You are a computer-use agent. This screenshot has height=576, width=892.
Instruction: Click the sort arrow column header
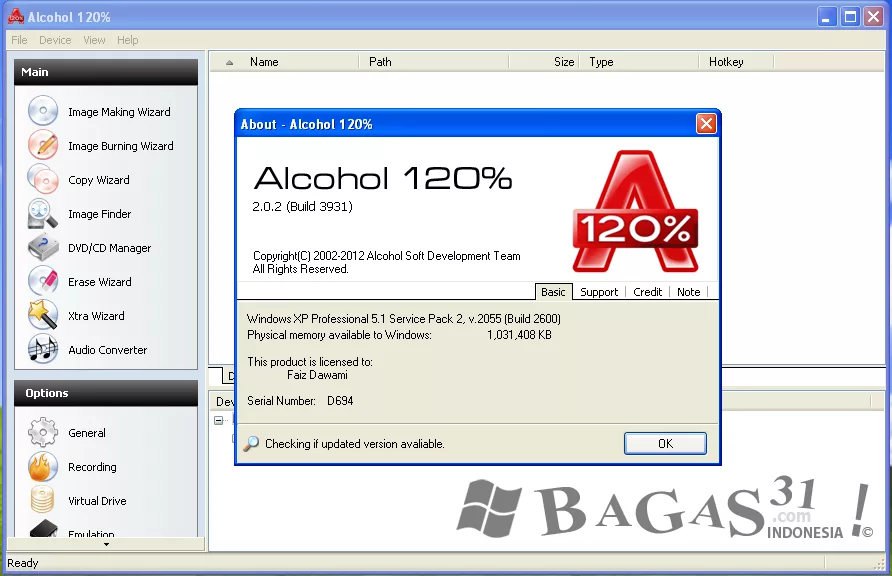[x=229, y=62]
